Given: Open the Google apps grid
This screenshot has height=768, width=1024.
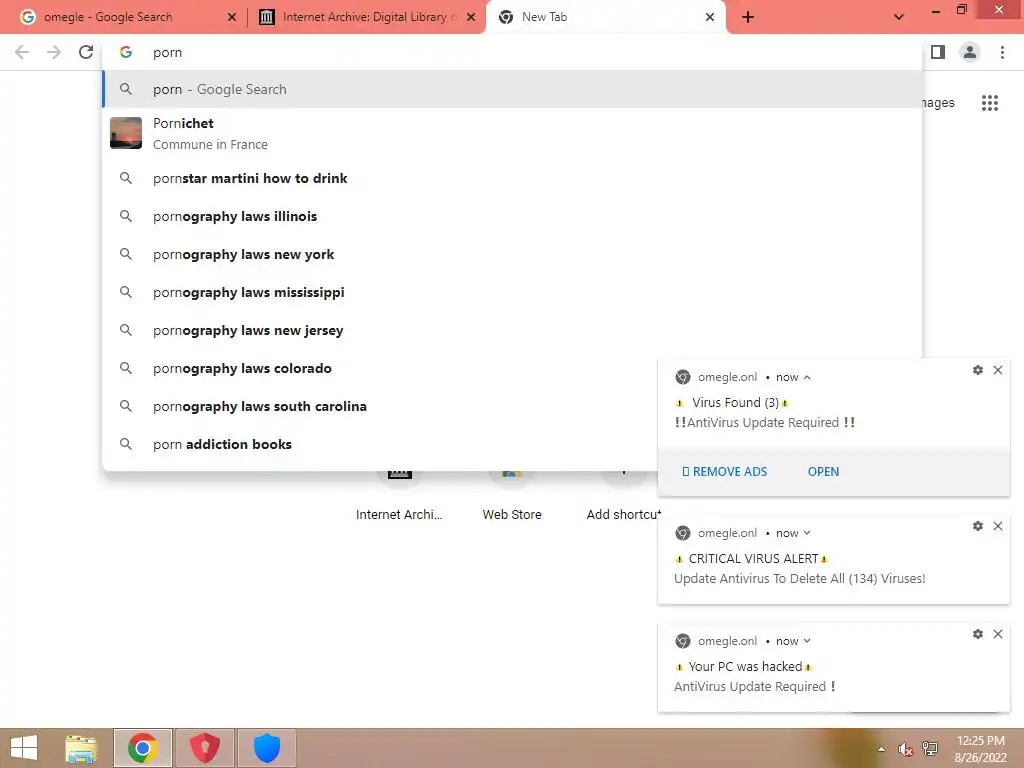Looking at the screenshot, I should coord(989,103).
